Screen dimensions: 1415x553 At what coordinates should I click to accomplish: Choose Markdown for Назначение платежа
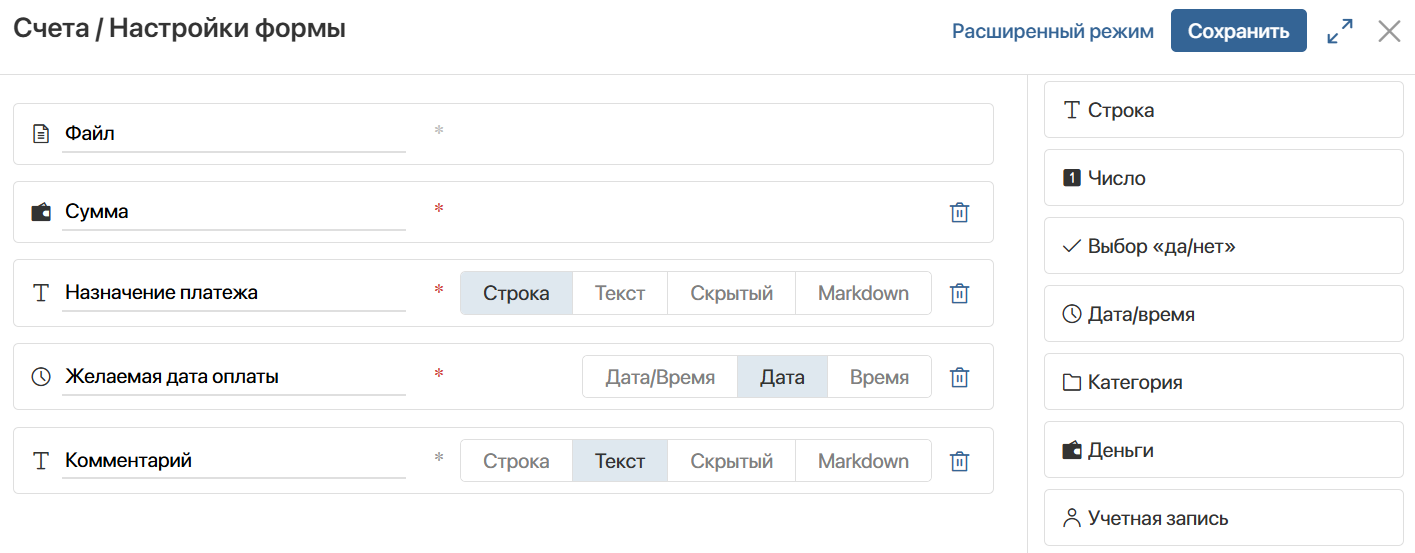(x=863, y=293)
